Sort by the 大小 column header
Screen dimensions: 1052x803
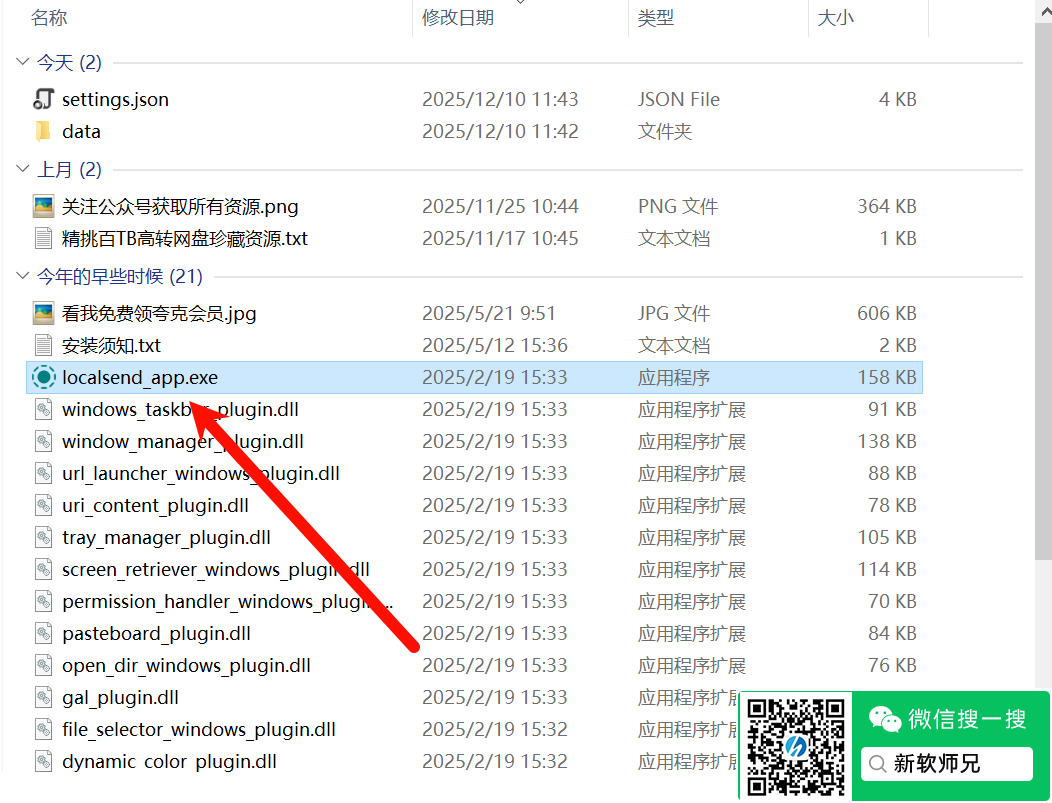point(836,17)
